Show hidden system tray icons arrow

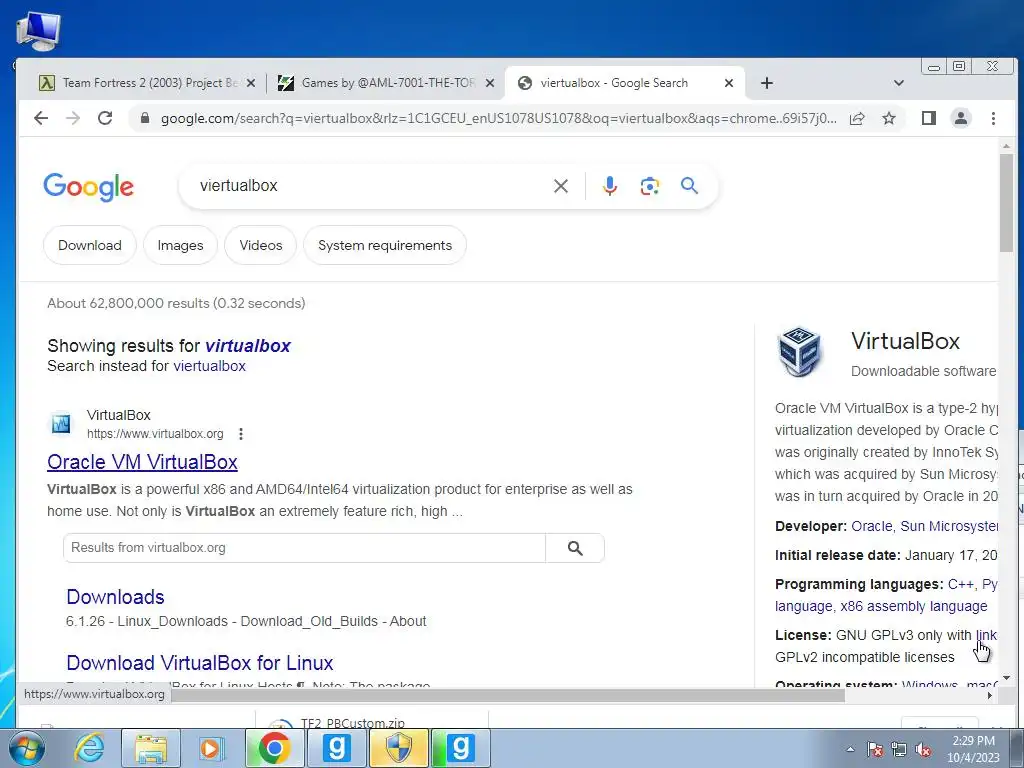coord(850,749)
